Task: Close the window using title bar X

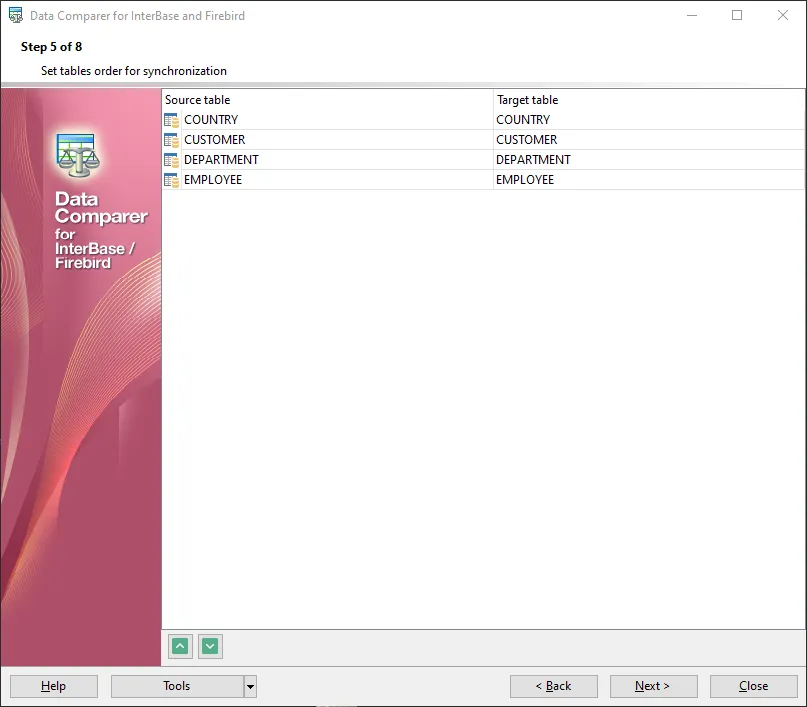Action: pos(782,15)
